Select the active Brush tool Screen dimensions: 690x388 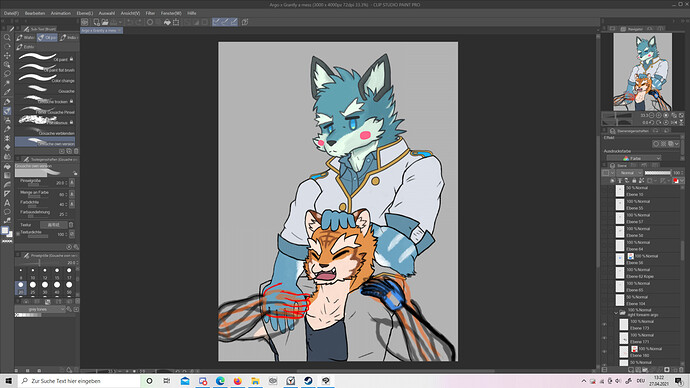click(x=7, y=111)
